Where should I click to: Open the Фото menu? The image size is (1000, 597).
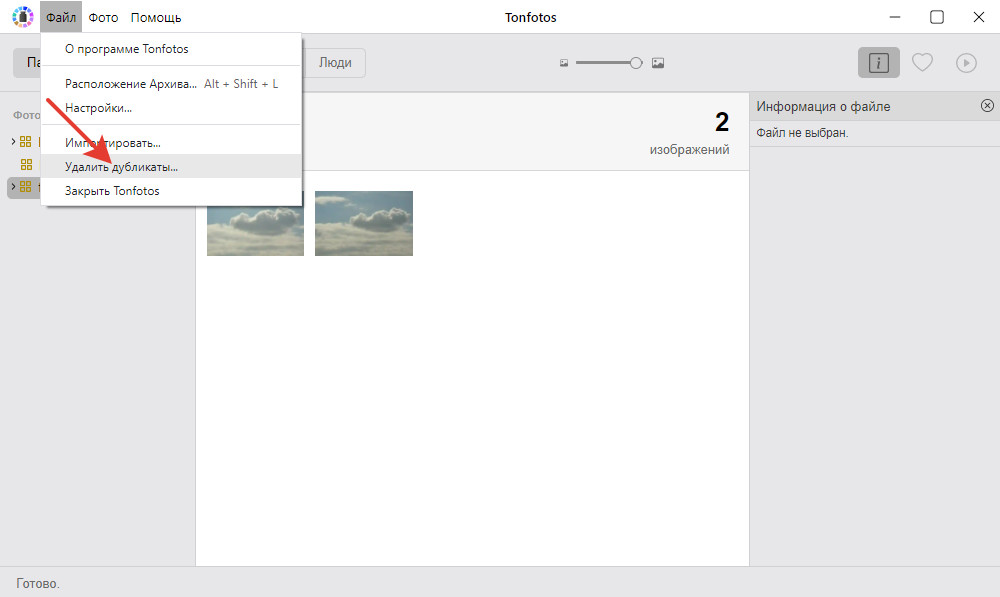tap(103, 17)
